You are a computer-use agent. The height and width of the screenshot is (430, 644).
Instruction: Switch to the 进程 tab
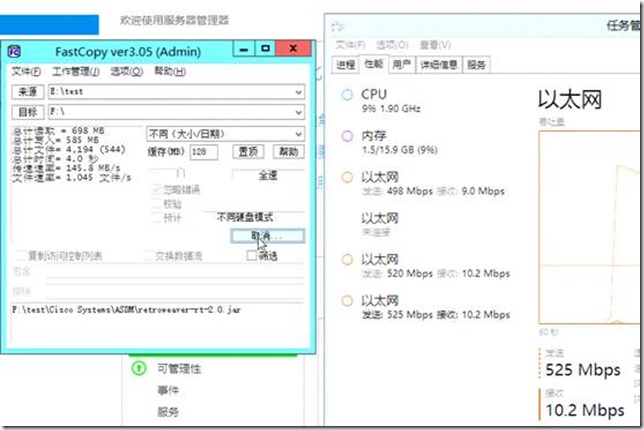[345, 64]
